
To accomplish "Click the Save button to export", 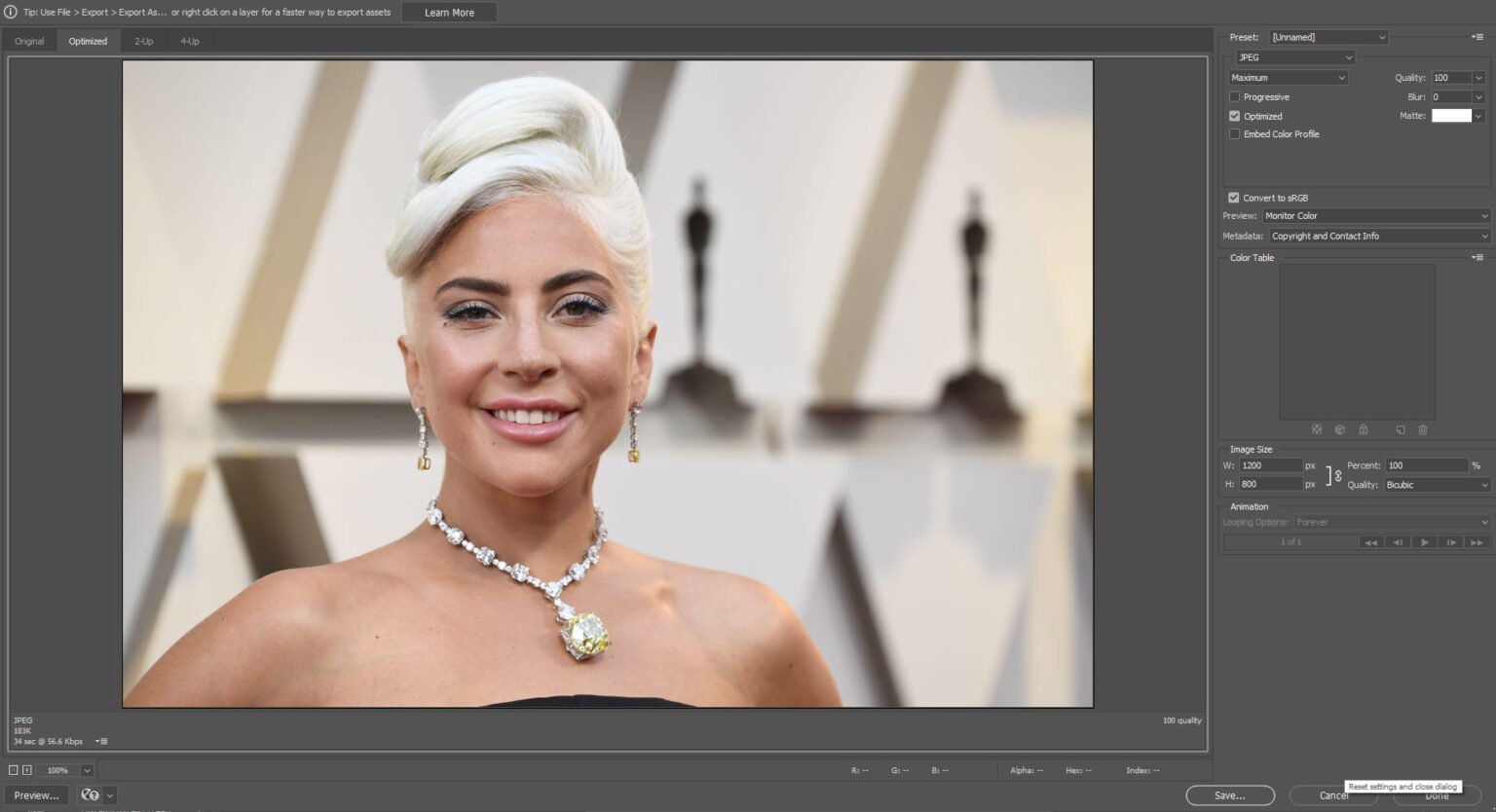I will point(1229,795).
